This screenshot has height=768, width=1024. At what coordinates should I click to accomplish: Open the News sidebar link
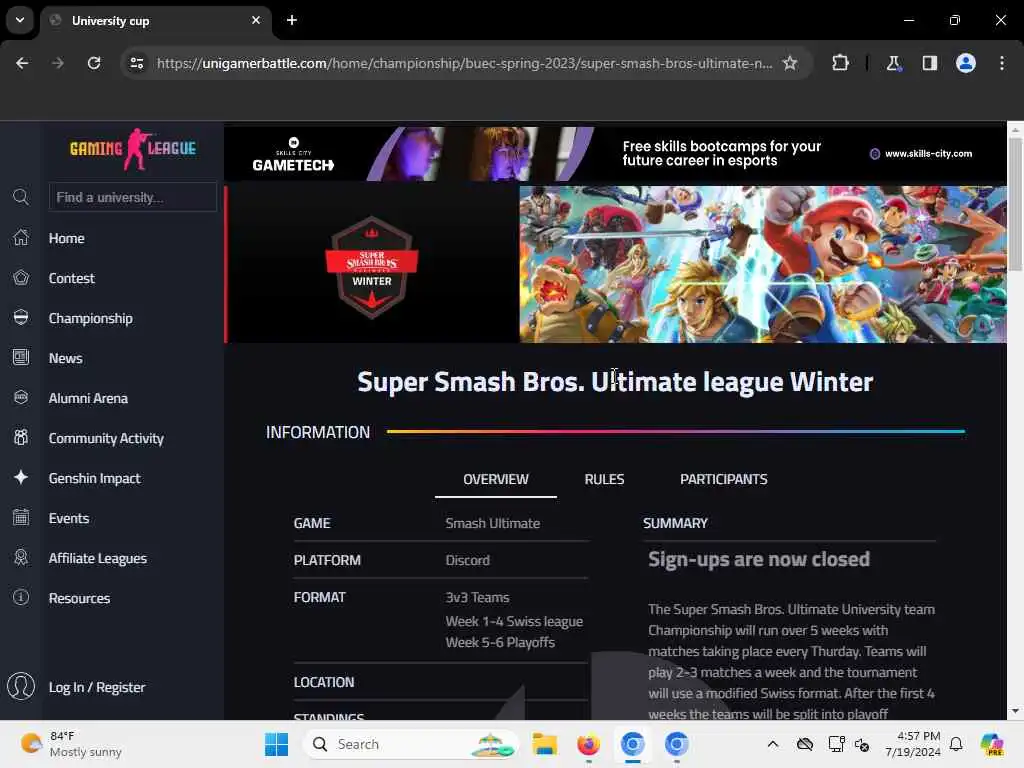[65, 358]
